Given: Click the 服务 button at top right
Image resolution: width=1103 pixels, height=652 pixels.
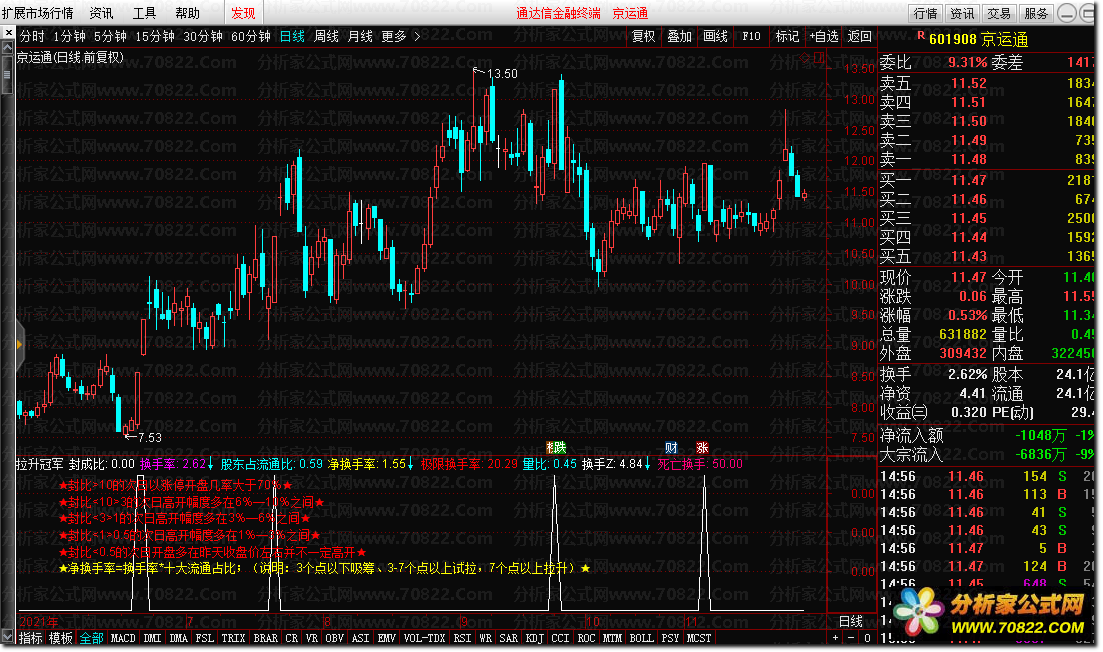Looking at the screenshot, I should (1035, 13).
